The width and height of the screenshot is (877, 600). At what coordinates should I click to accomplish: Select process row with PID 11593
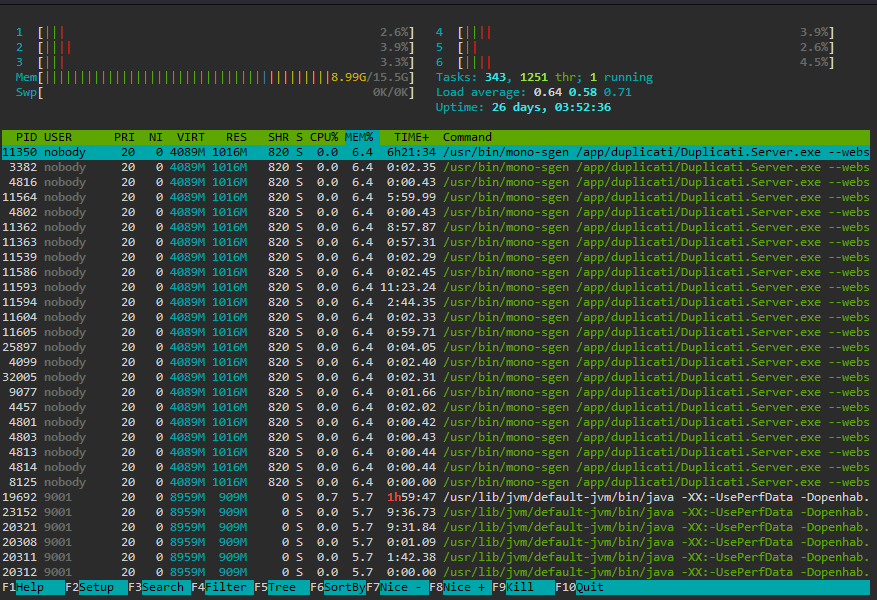436,287
